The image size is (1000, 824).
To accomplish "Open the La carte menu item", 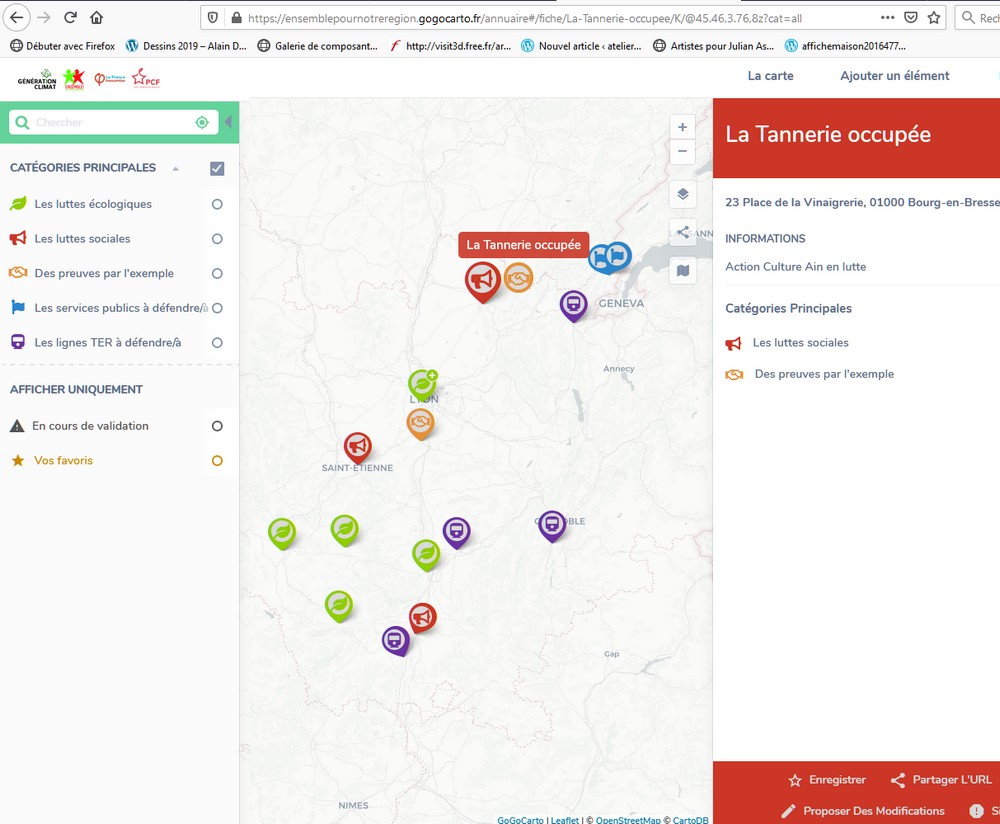I will (x=770, y=76).
